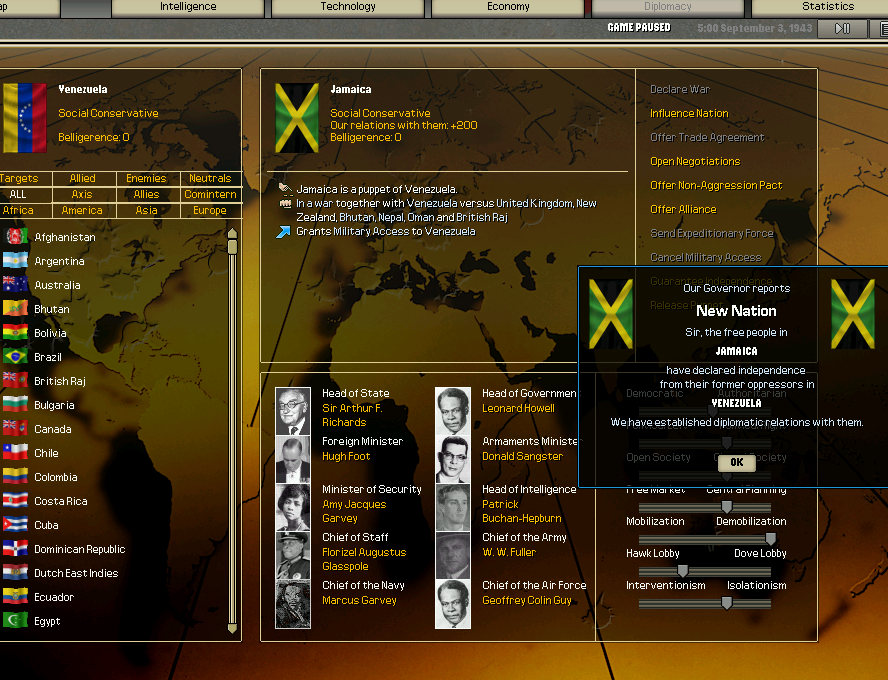Click portrait of Sir Arthur F. Richards
888x680 pixels.
pyautogui.click(x=293, y=411)
